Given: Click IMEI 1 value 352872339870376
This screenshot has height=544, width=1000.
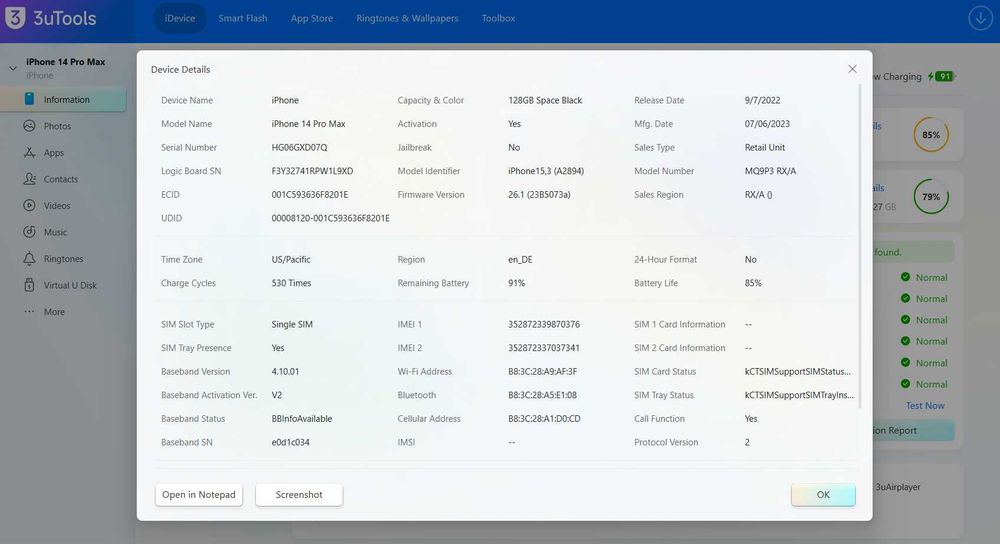Looking at the screenshot, I should coord(544,324).
